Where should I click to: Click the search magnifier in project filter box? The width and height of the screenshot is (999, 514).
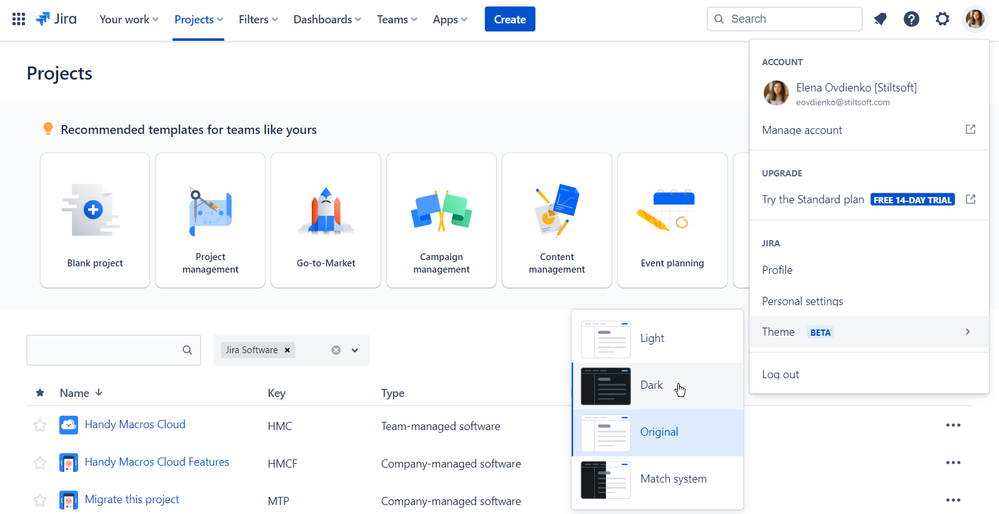coord(187,350)
